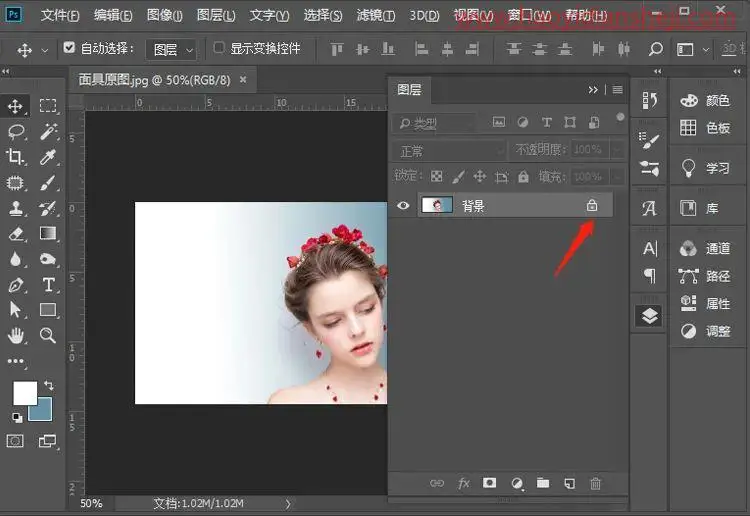Click the delete layer trash icon

[596, 483]
